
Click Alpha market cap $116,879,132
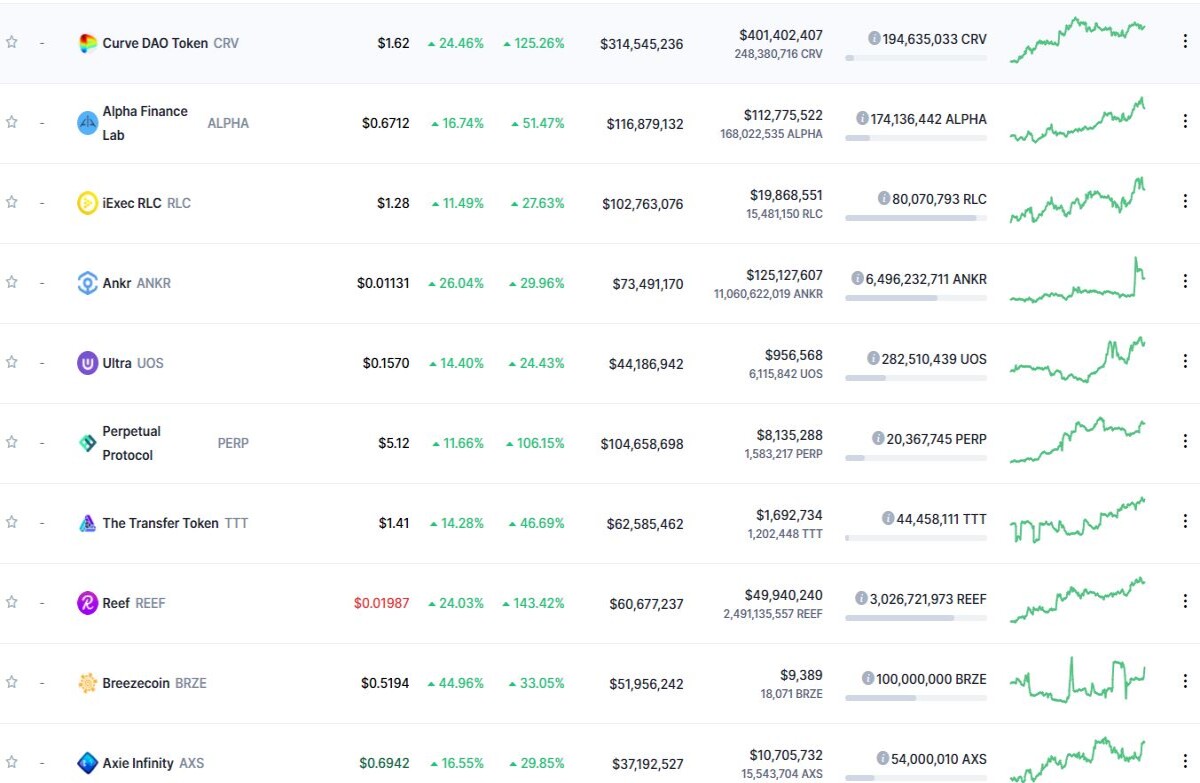tap(645, 124)
